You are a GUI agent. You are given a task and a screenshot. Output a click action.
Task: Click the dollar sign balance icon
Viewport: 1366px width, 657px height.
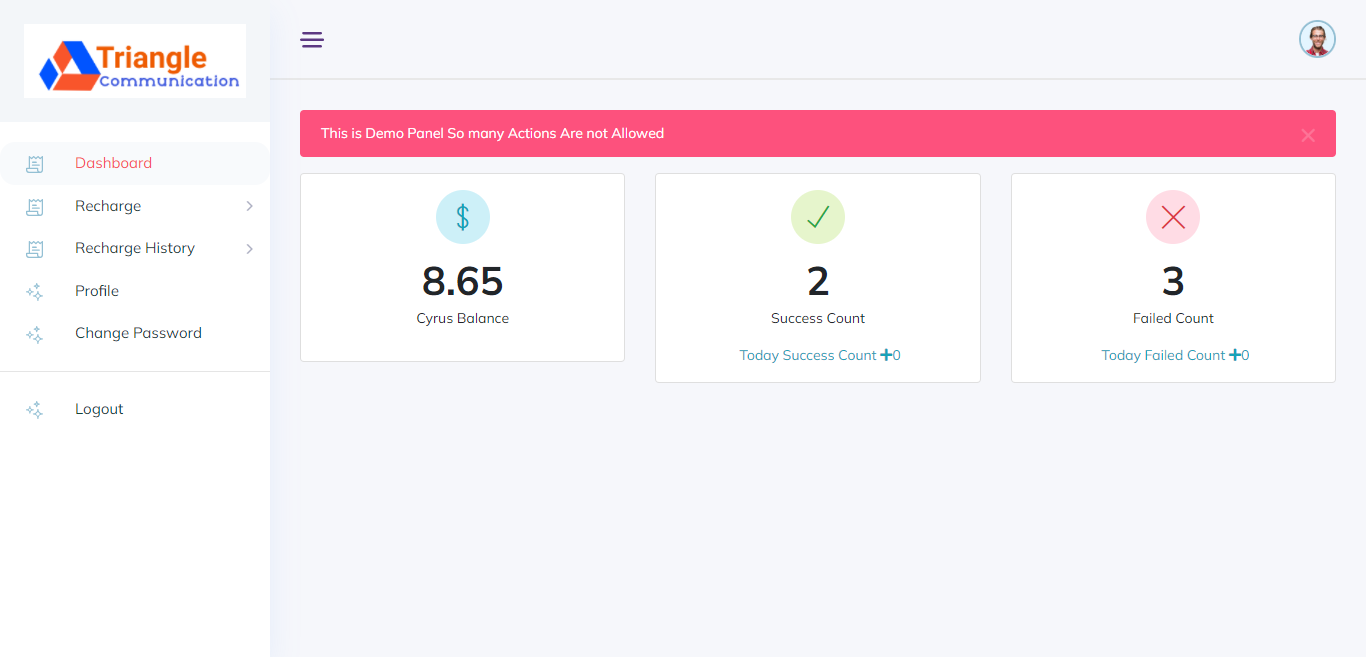(x=462, y=217)
